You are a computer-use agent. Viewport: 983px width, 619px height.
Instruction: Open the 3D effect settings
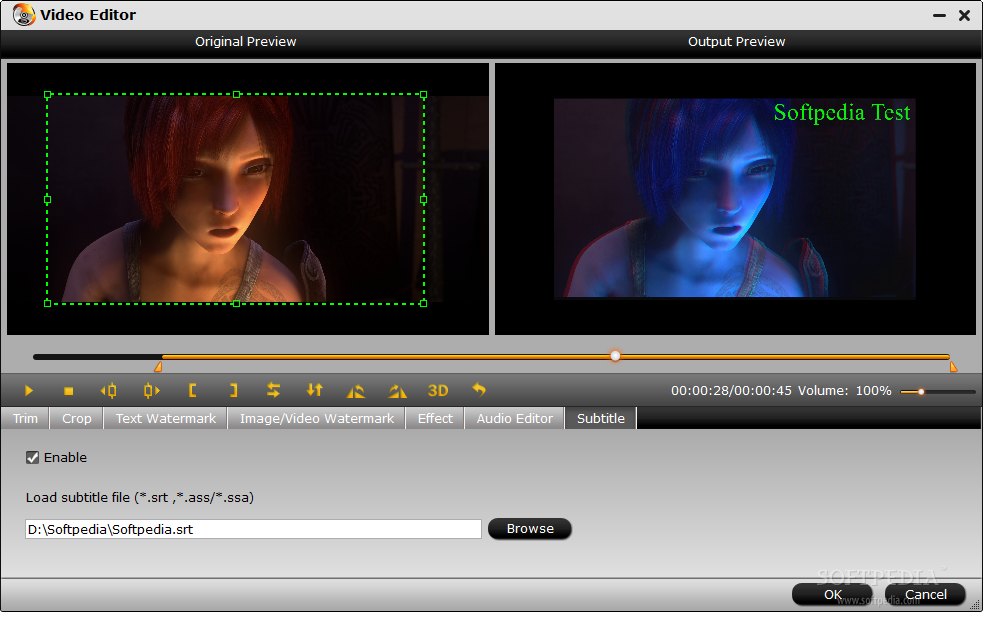click(x=438, y=391)
